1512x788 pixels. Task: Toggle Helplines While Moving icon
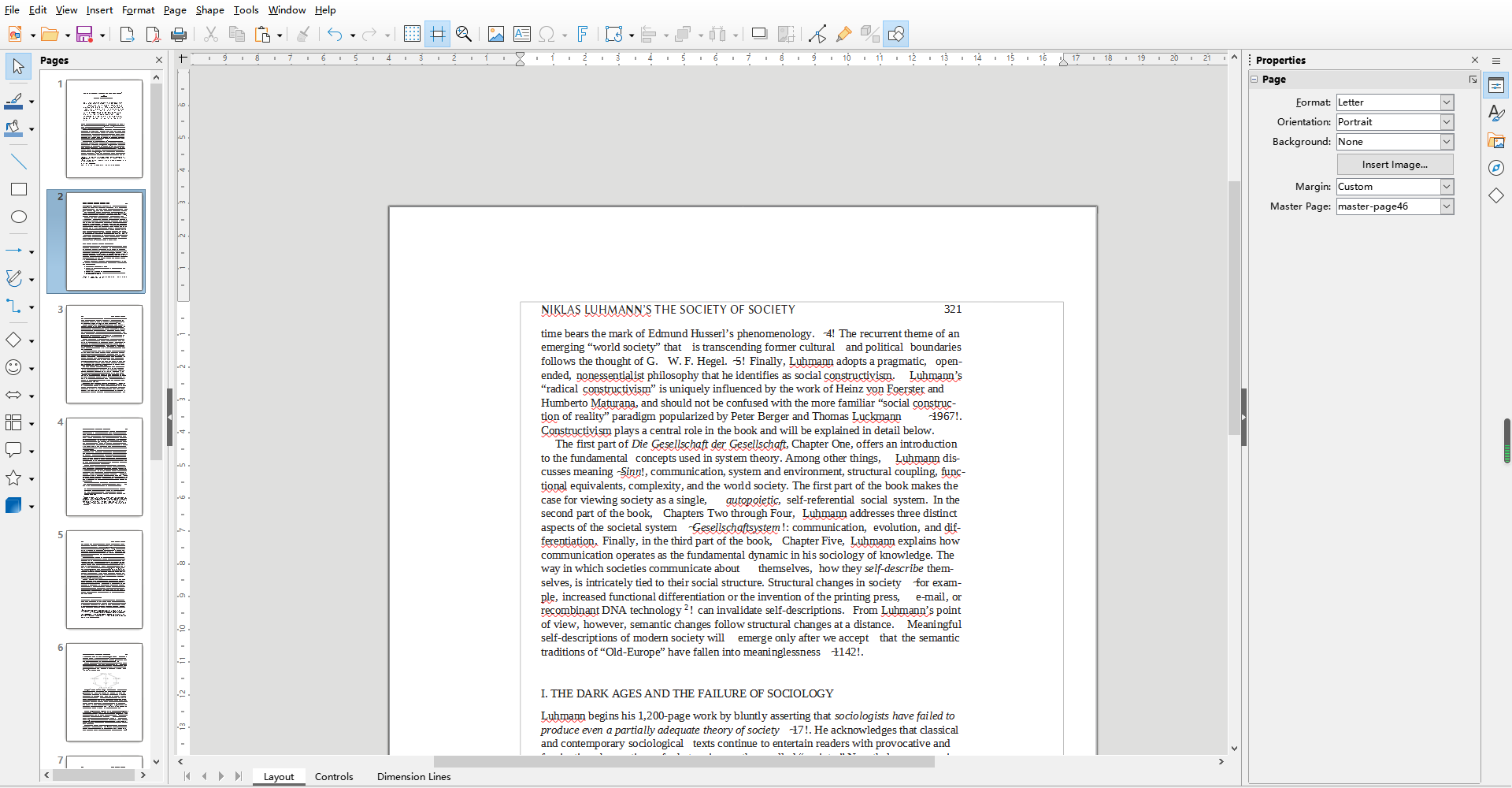[438, 34]
